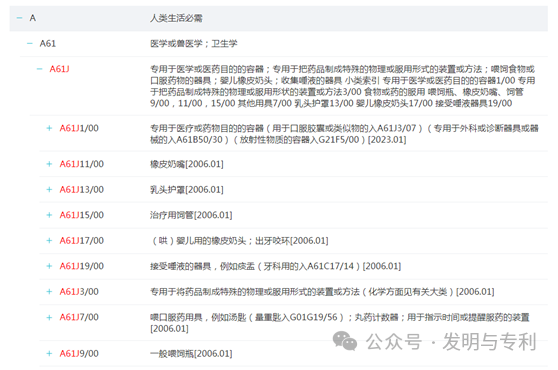Open the A61J15/00 classification code
Viewport: 558px width, 370px height.
(81, 215)
